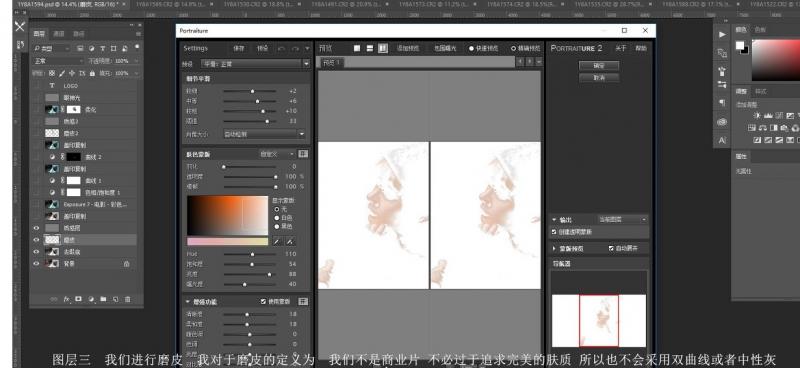Add layer mask icon in Layers panel
The image size is (800, 368).
(x=79, y=299)
